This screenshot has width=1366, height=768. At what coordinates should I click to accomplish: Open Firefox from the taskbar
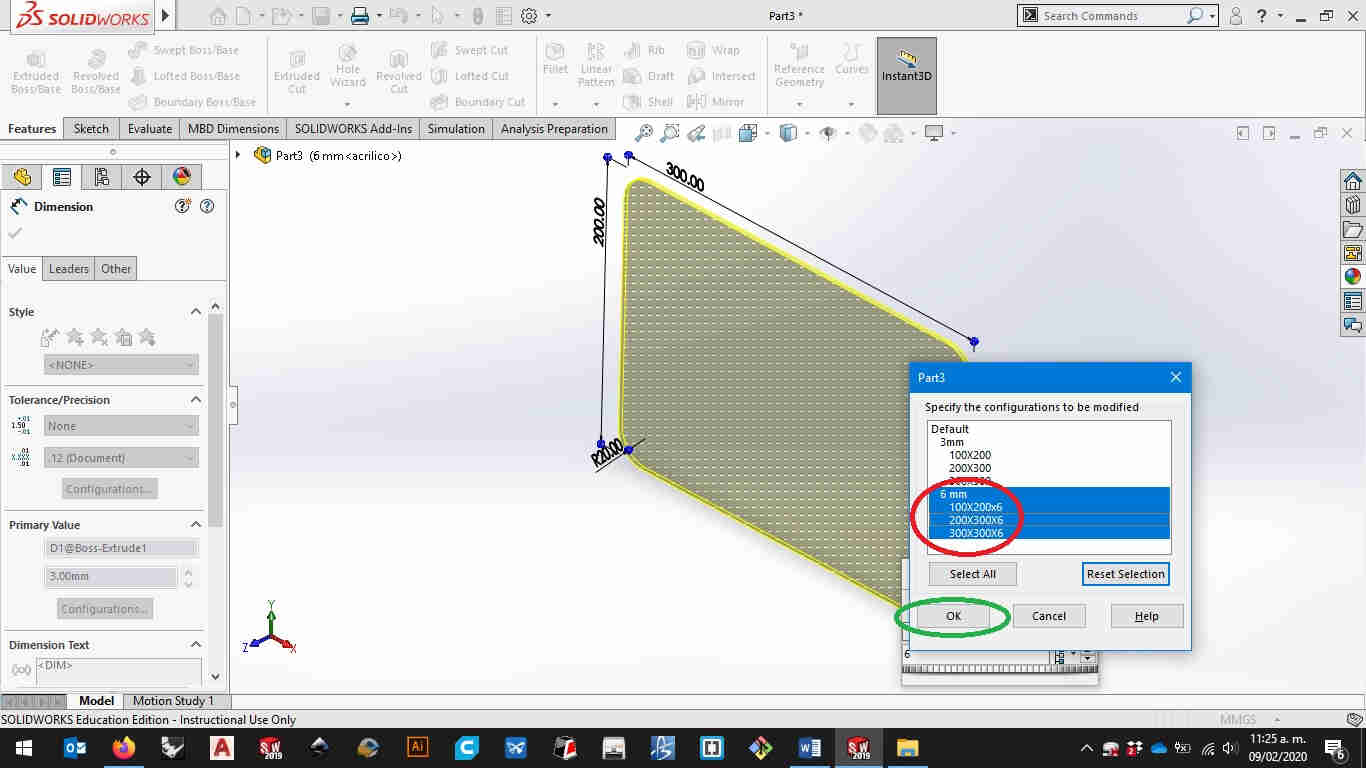click(124, 748)
